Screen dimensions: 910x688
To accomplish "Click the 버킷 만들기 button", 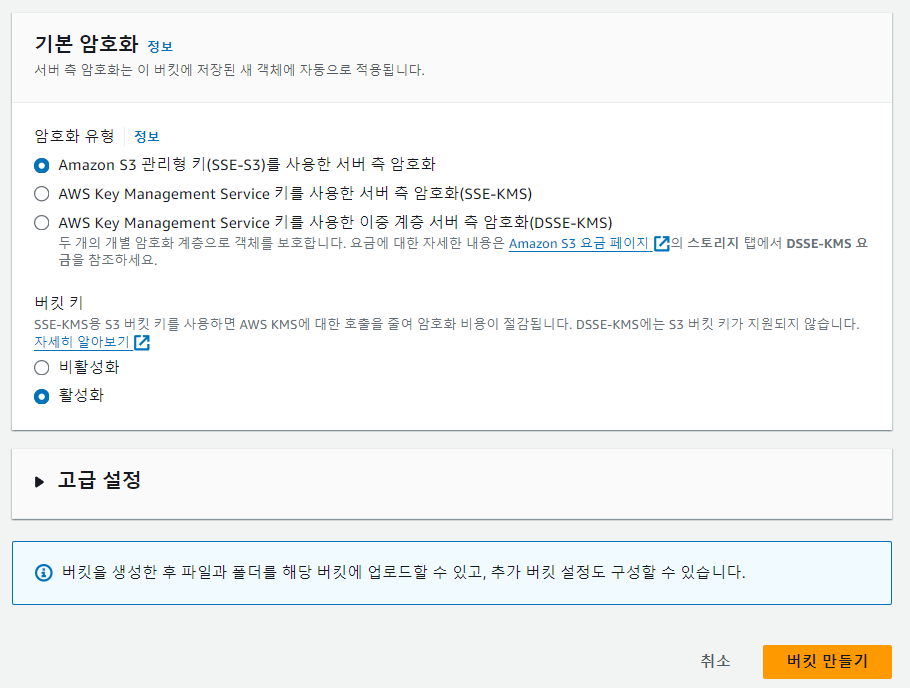I will pyautogui.click(x=827, y=661).
